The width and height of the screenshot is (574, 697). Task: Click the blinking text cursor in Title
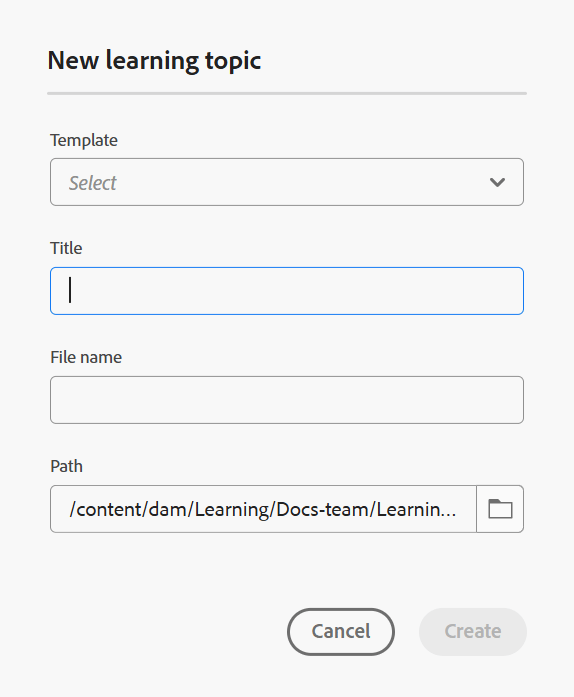tap(70, 290)
